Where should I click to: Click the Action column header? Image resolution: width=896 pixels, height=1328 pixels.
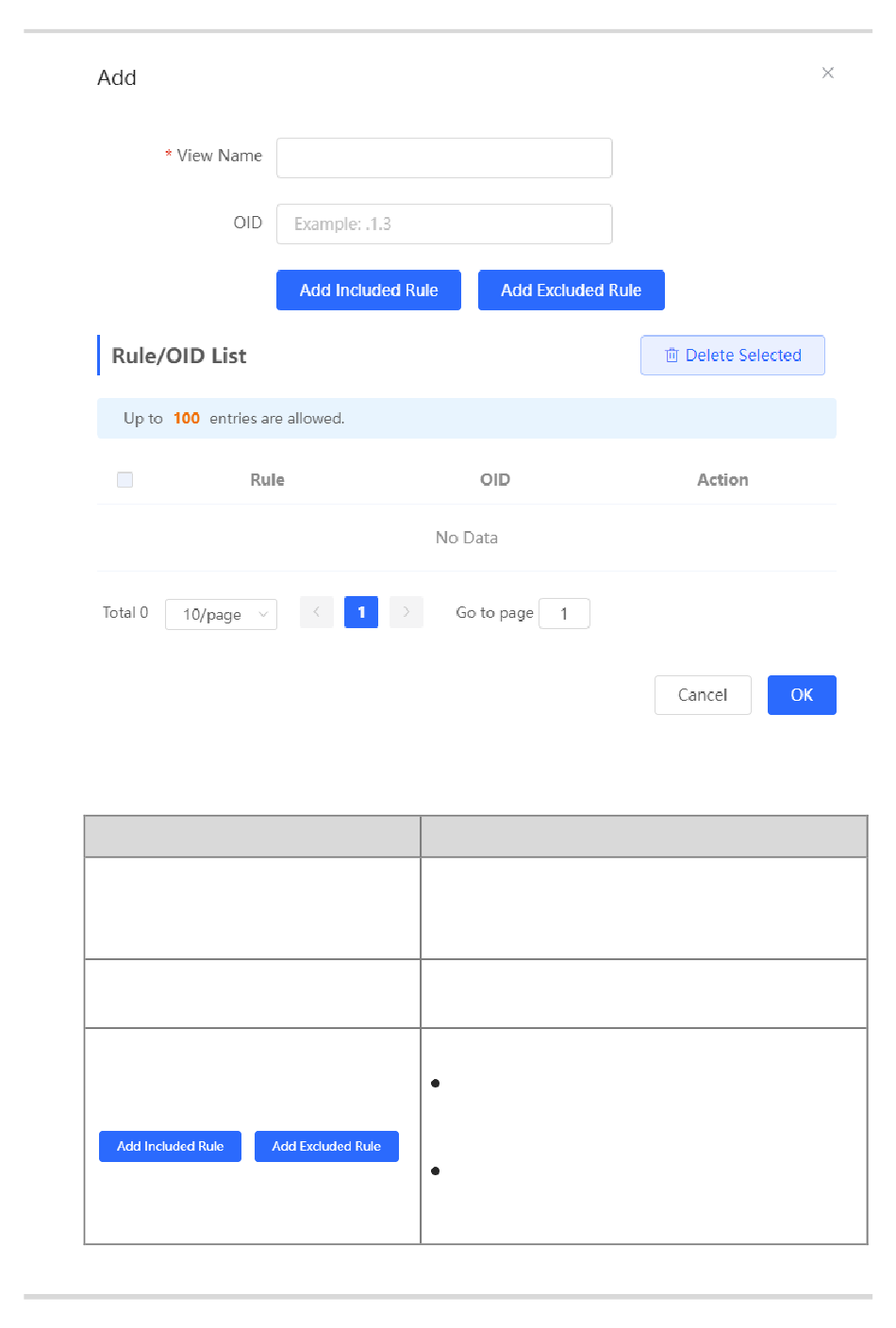pyautogui.click(x=722, y=480)
